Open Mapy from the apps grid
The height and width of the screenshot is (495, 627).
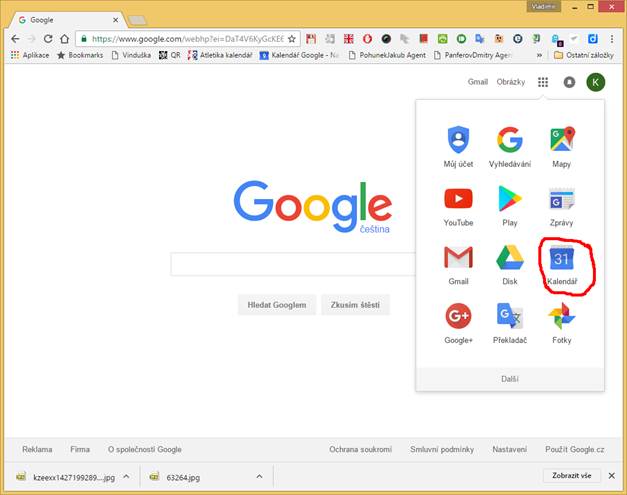[x=561, y=146]
